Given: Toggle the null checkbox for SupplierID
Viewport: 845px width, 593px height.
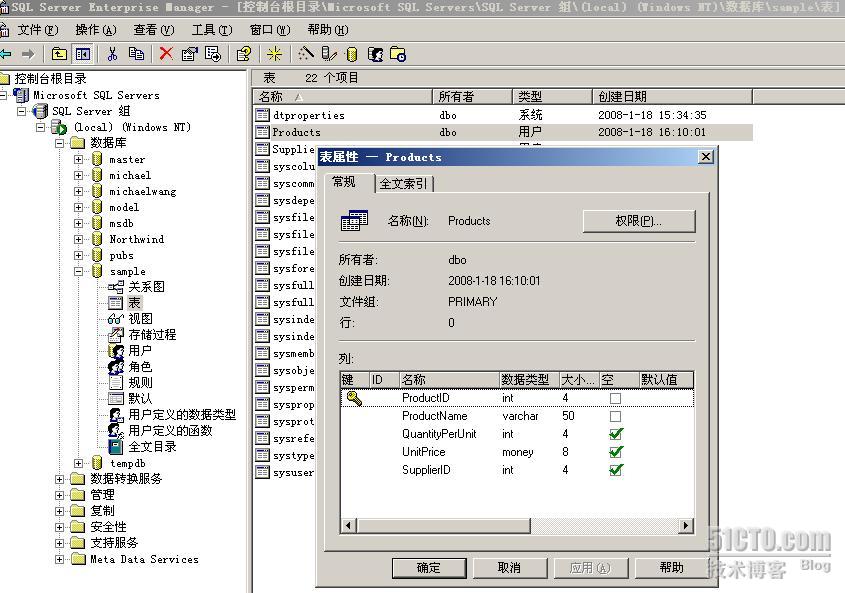Looking at the screenshot, I should pyautogui.click(x=615, y=470).
